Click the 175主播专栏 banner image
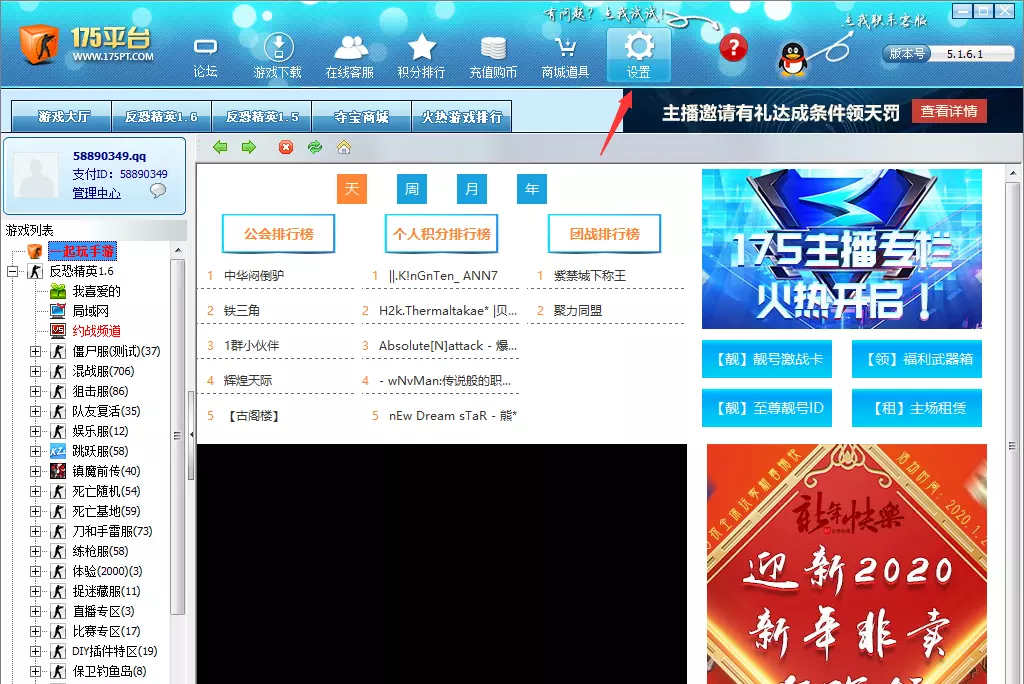The width and height of the screenshot is (1024, 684). pyautogui.click(x=842, y=249)
